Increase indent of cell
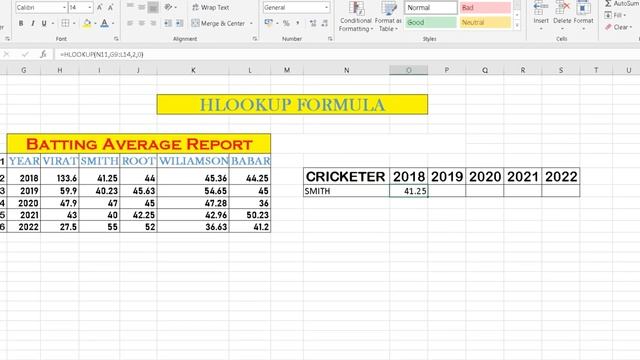The height and width of the screenshot is (360, 640). [180, 23]
